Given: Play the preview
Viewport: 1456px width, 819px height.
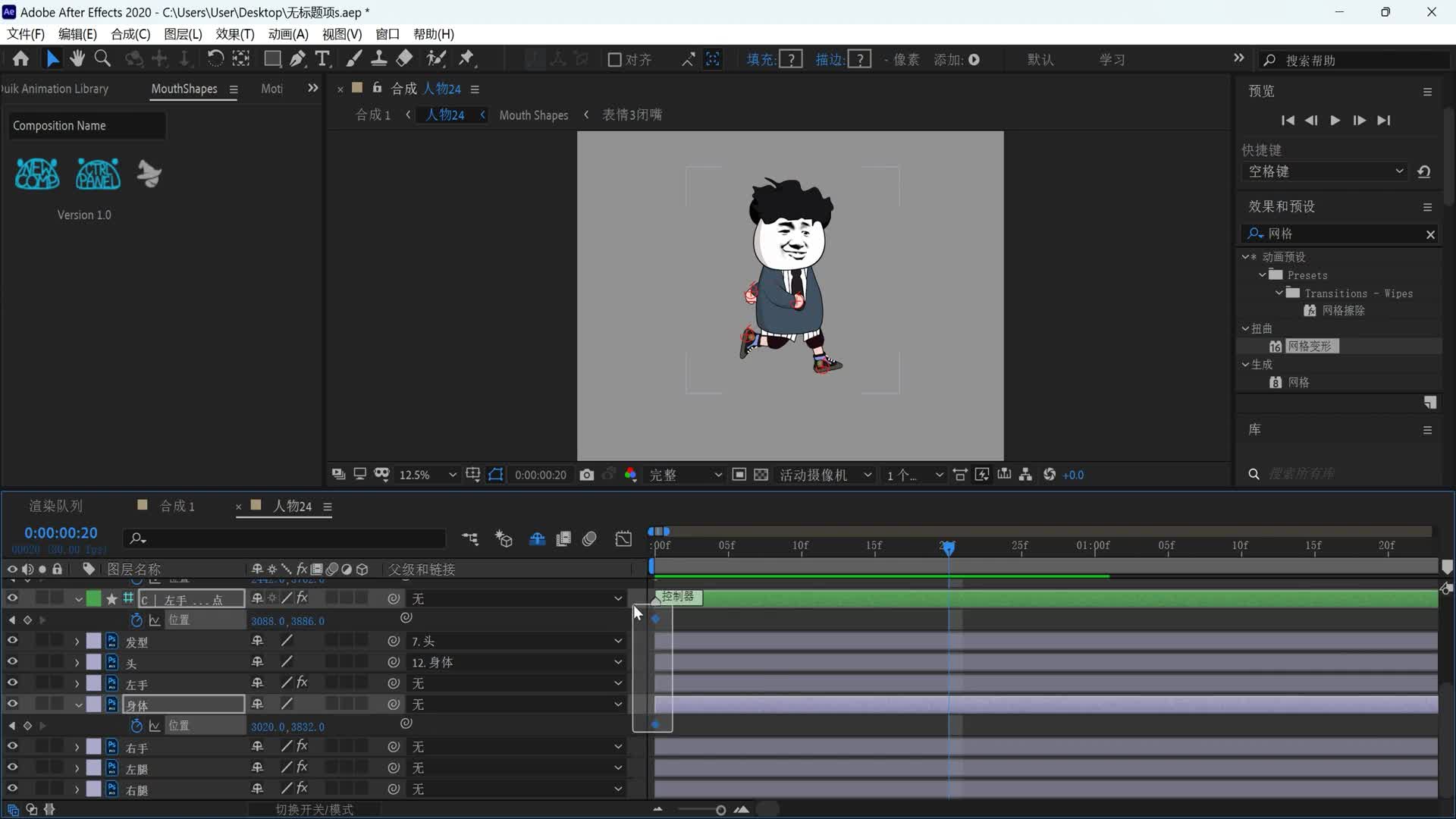Looking at the screenshot, I should [x=1335, y=120].
